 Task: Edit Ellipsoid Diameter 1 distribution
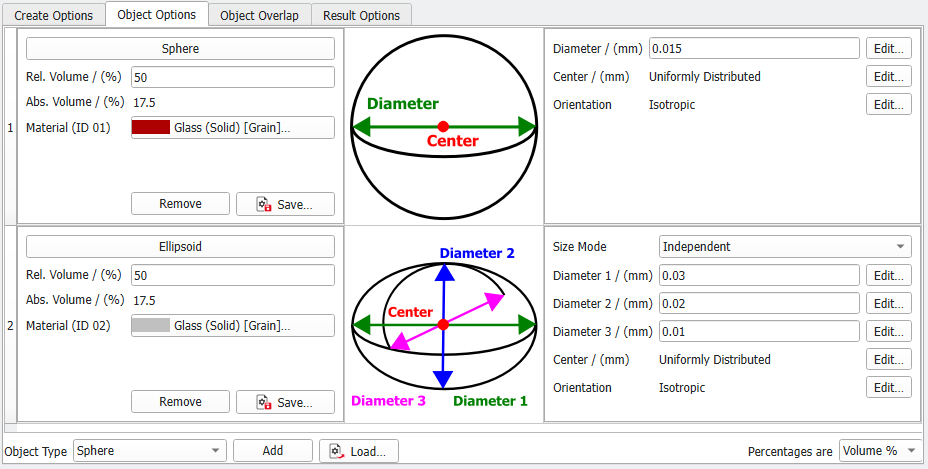889,275
